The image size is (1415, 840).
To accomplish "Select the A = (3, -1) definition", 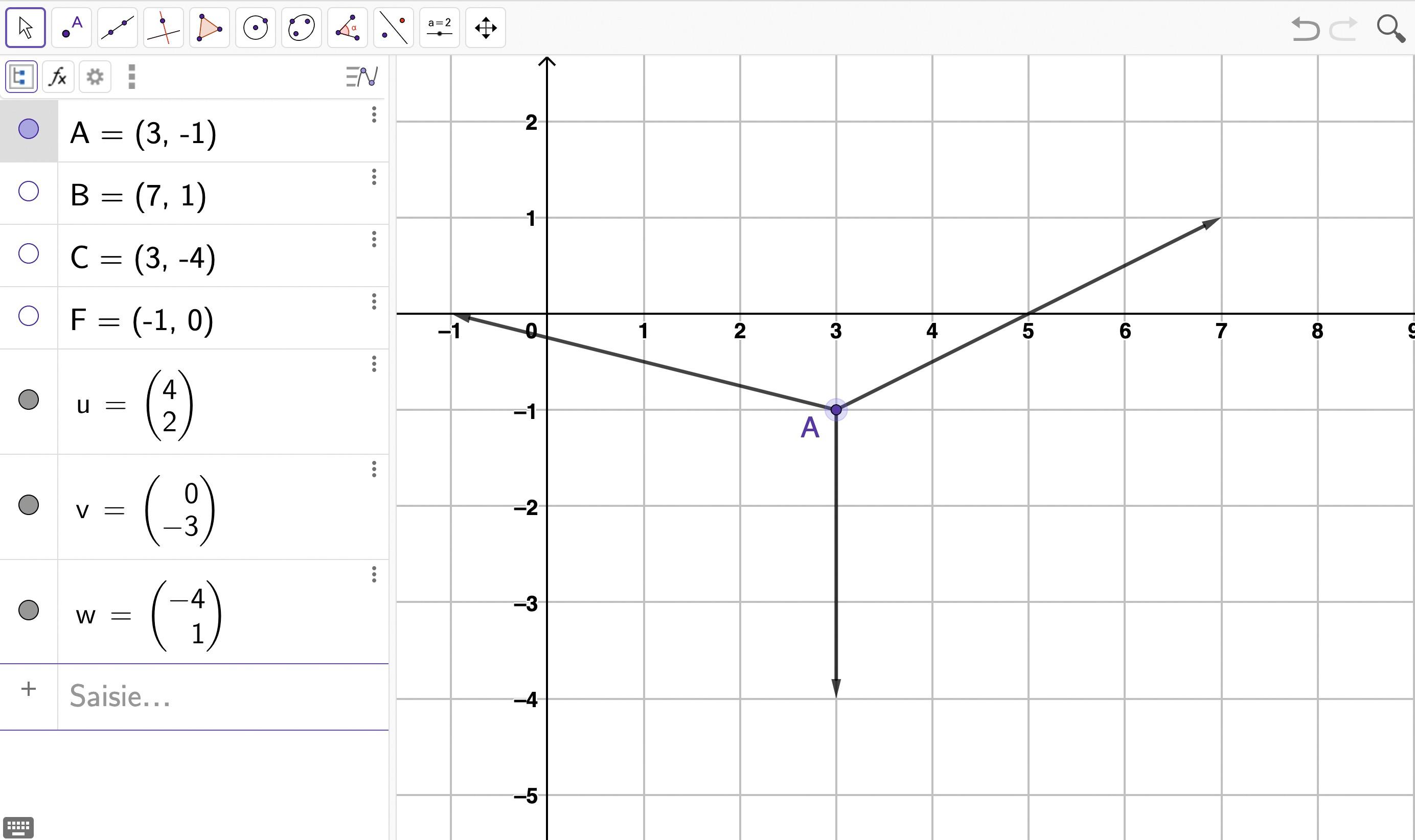I will click(x=143, y=134).
